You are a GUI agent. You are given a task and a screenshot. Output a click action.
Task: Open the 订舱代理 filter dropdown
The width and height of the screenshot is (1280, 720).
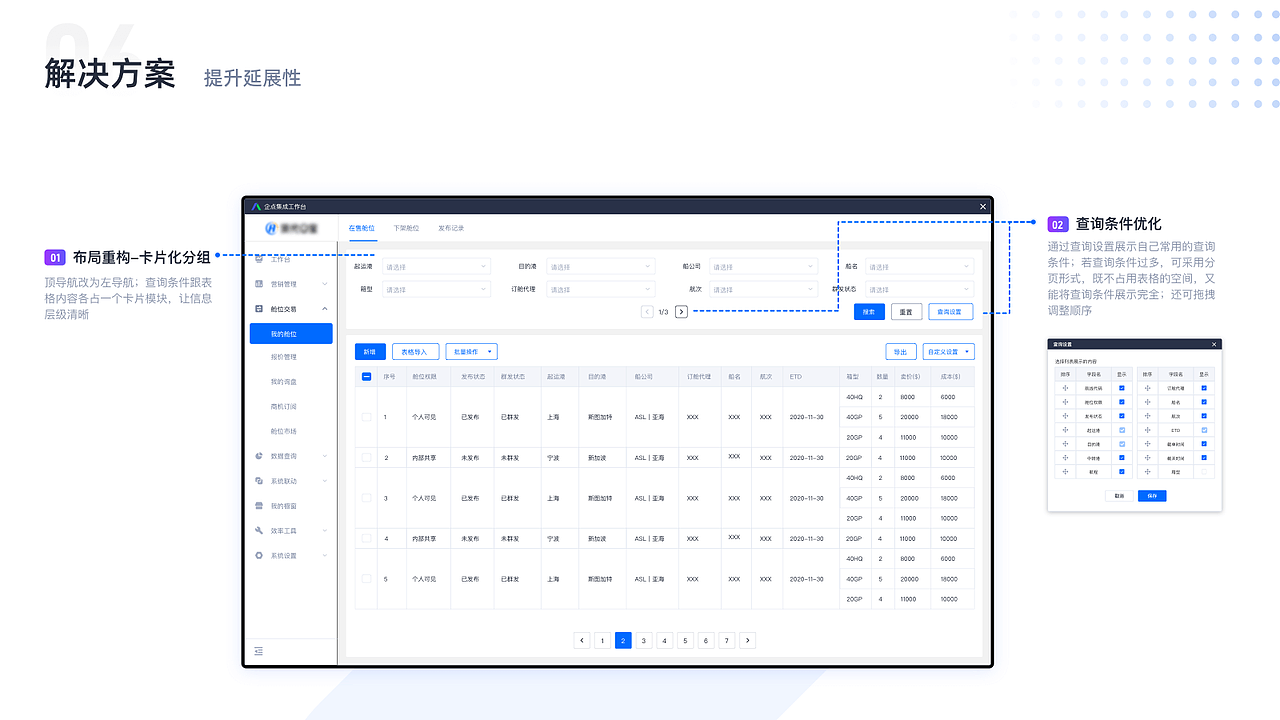(x=601, y=290)
